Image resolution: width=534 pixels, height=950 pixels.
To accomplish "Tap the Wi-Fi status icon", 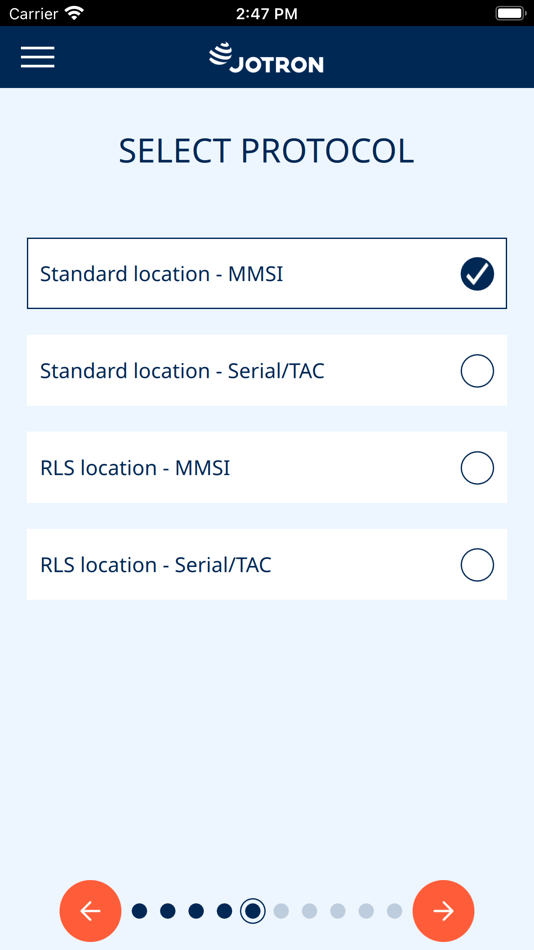I will pos(75,13).
